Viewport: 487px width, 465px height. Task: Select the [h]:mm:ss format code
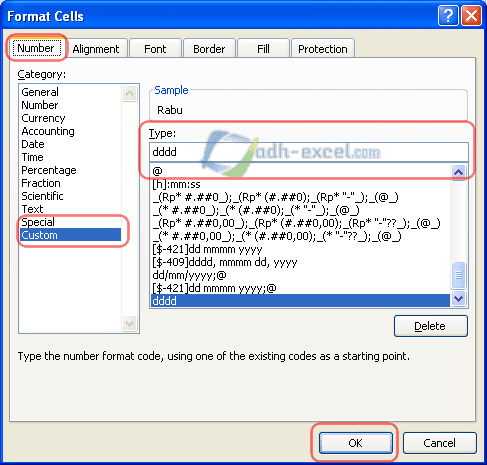pyautogui.click(x=176, y=184)
